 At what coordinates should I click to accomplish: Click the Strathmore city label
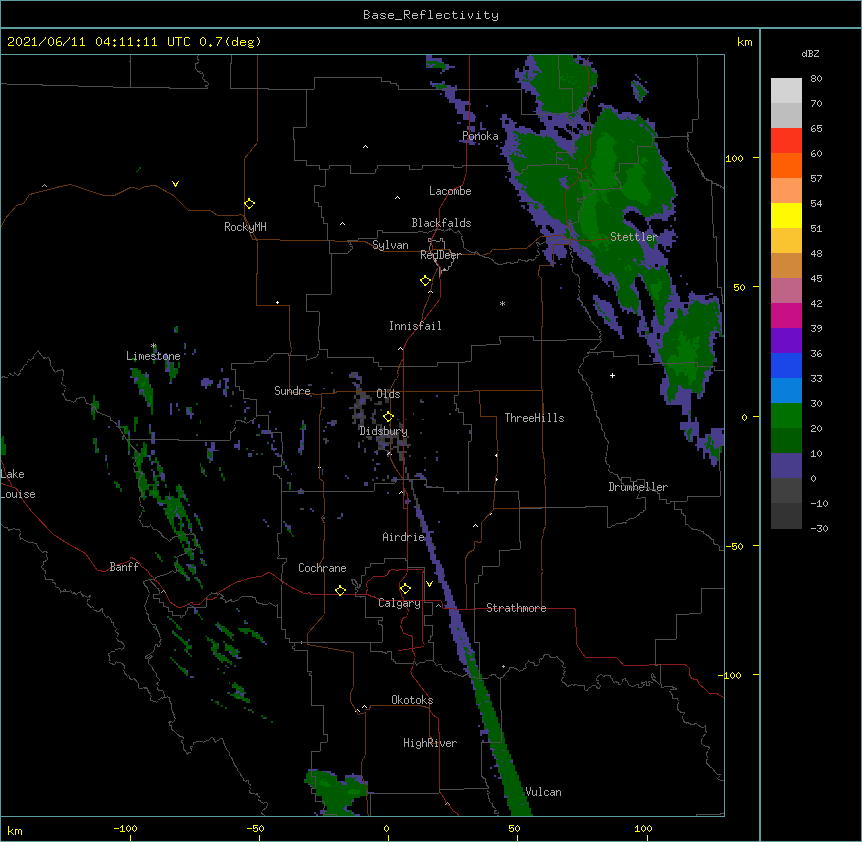pos(516,608)
